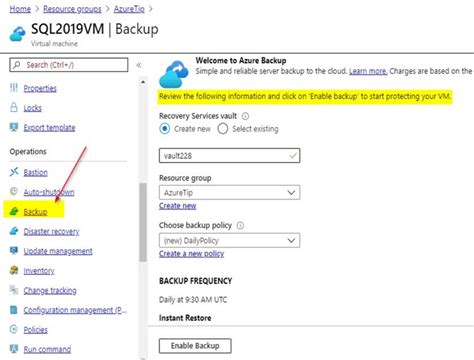This screenshot has height=360, width=474.
Task: Click the Change tracking icon
Action: (14, 290)
